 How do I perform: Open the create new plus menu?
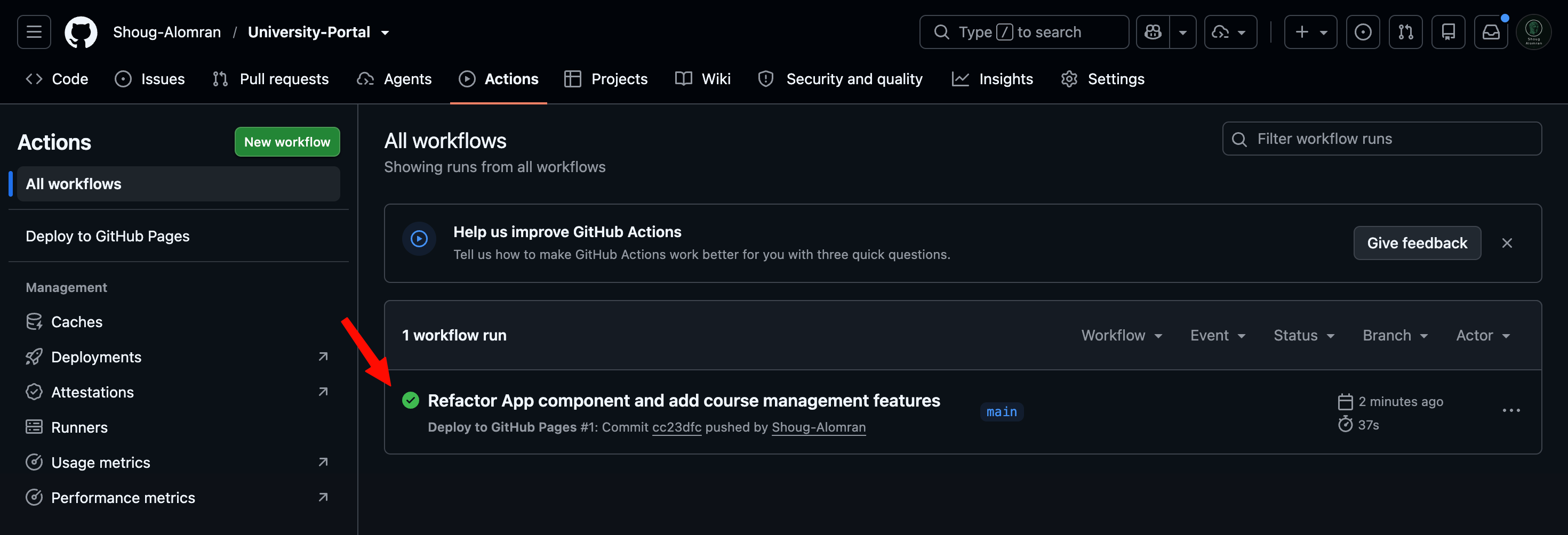pyautogui.click(x=1310, y=32)
